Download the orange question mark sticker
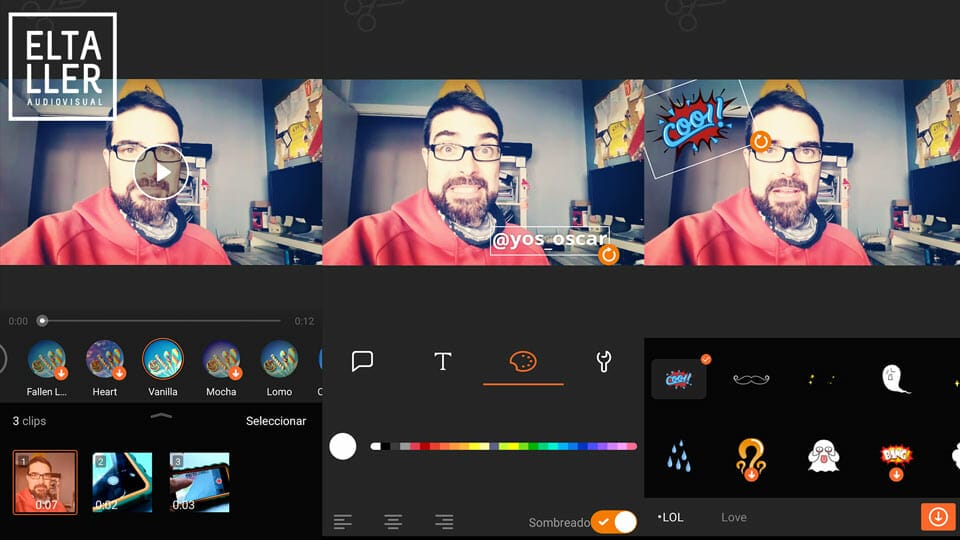 751,459
